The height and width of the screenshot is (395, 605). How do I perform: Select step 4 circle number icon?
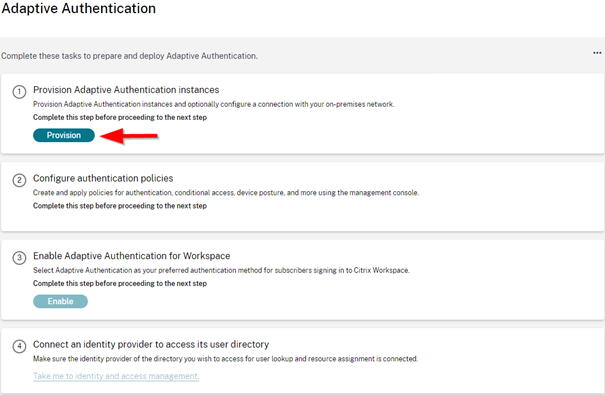19,346
